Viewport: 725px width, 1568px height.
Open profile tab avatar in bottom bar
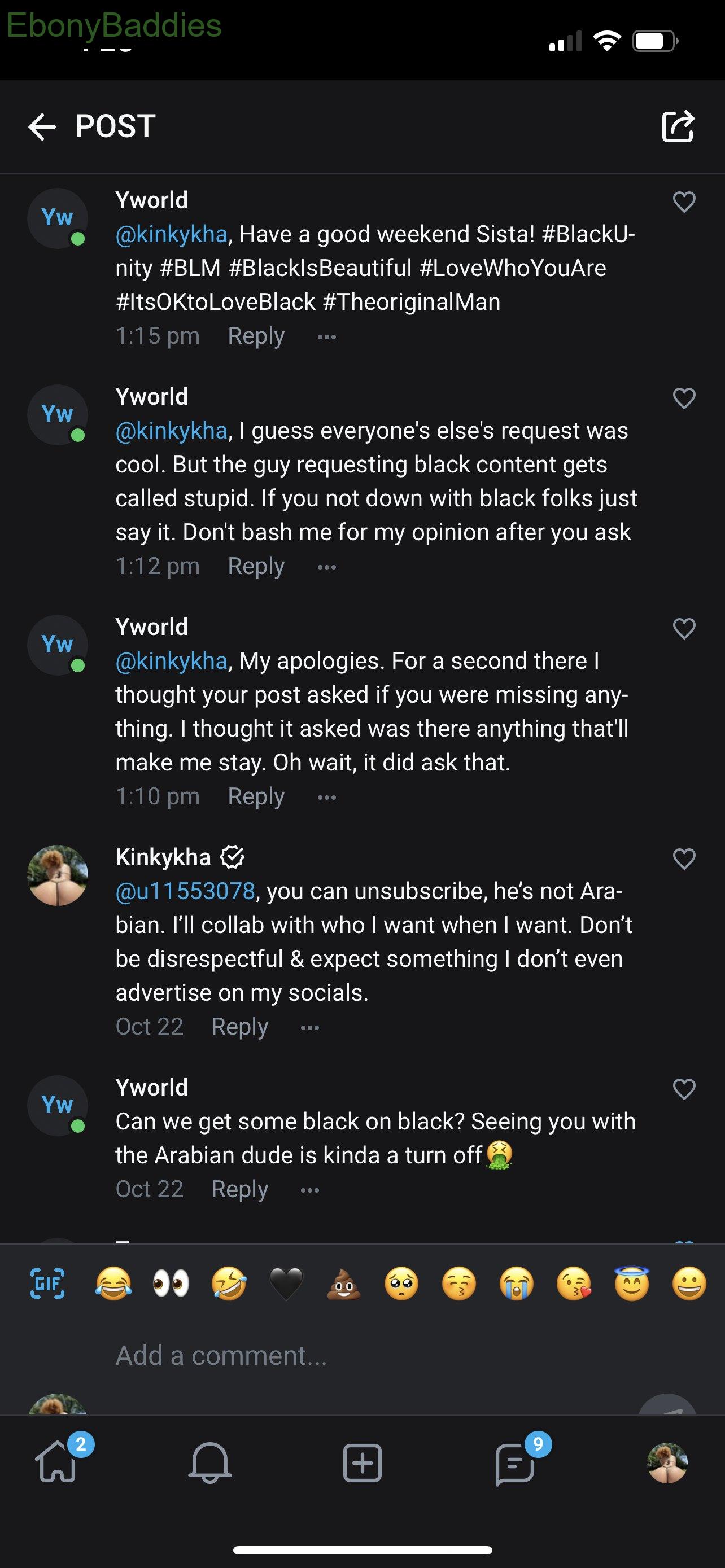pos(667,1462)
